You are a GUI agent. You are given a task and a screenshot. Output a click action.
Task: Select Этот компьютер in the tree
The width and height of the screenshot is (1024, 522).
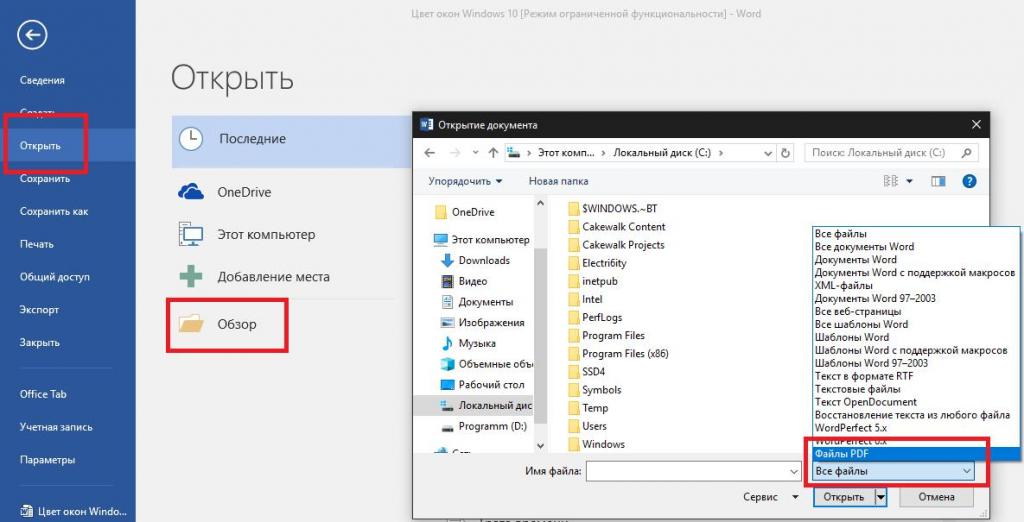[481, 240]
